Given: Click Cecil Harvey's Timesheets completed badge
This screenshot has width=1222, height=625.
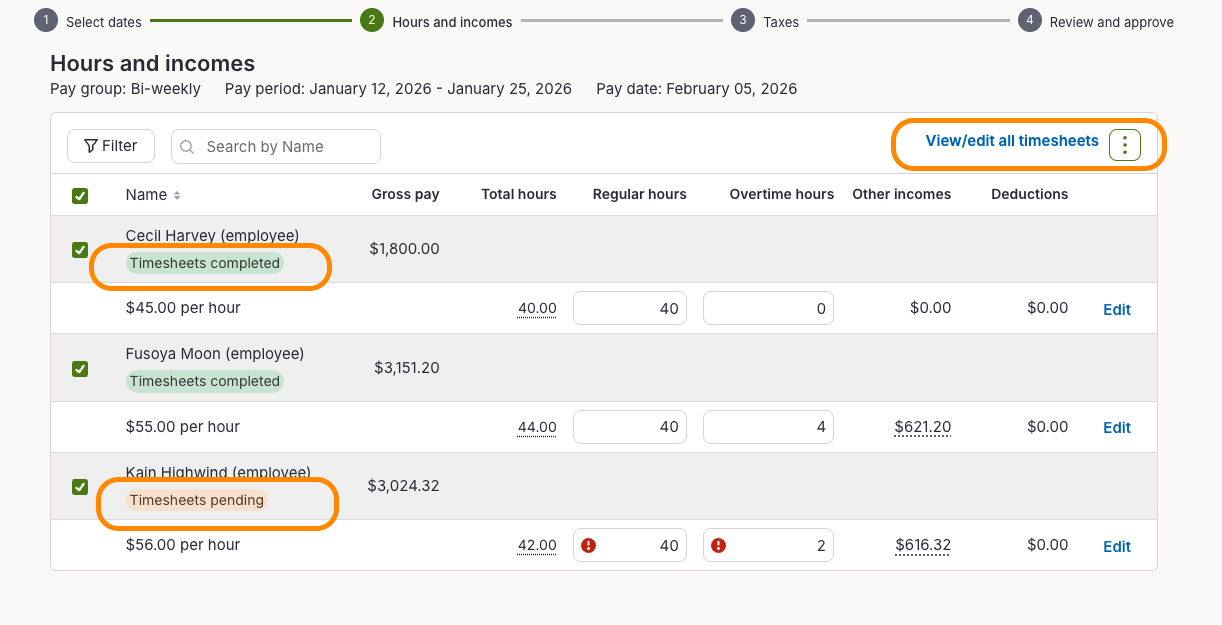Looking at the screenshot, I should click(x=205, y=263).
